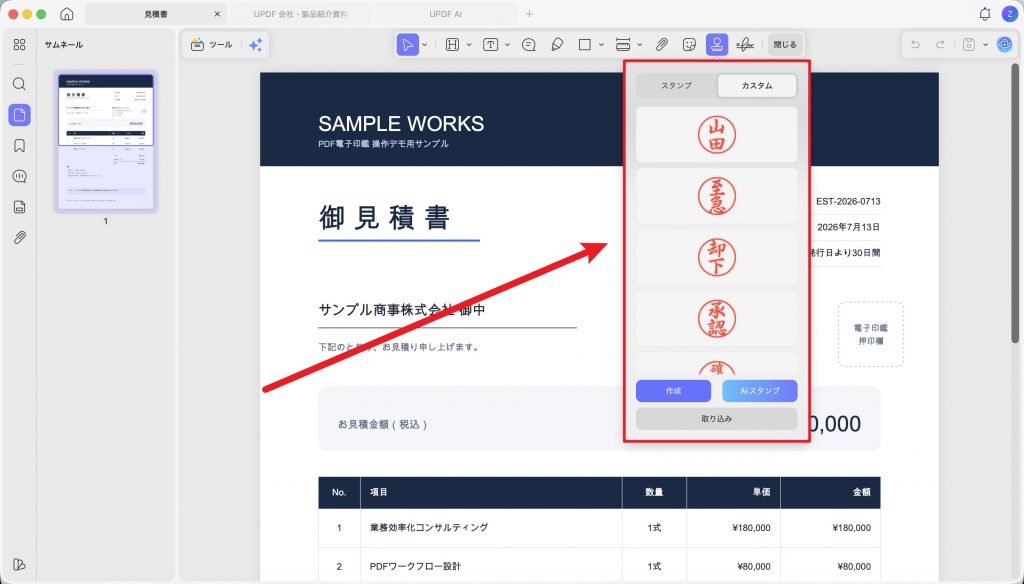Select the 至急 urgent stamp
The image size is (1024, 584).
[x=716, y=196]
